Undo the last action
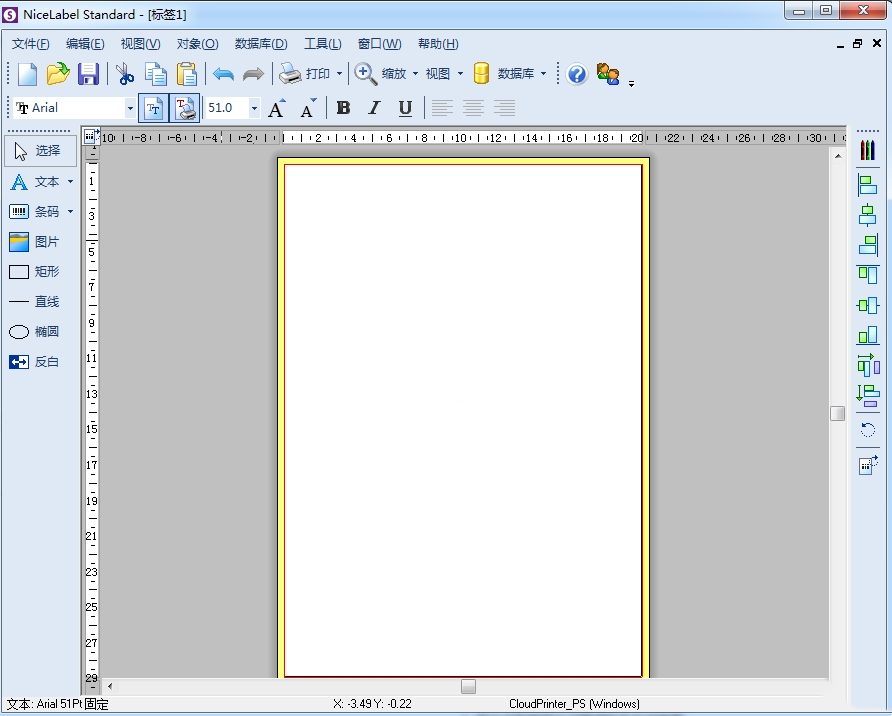Viewport: 892px width, 716px height. [x=223, y=74]
